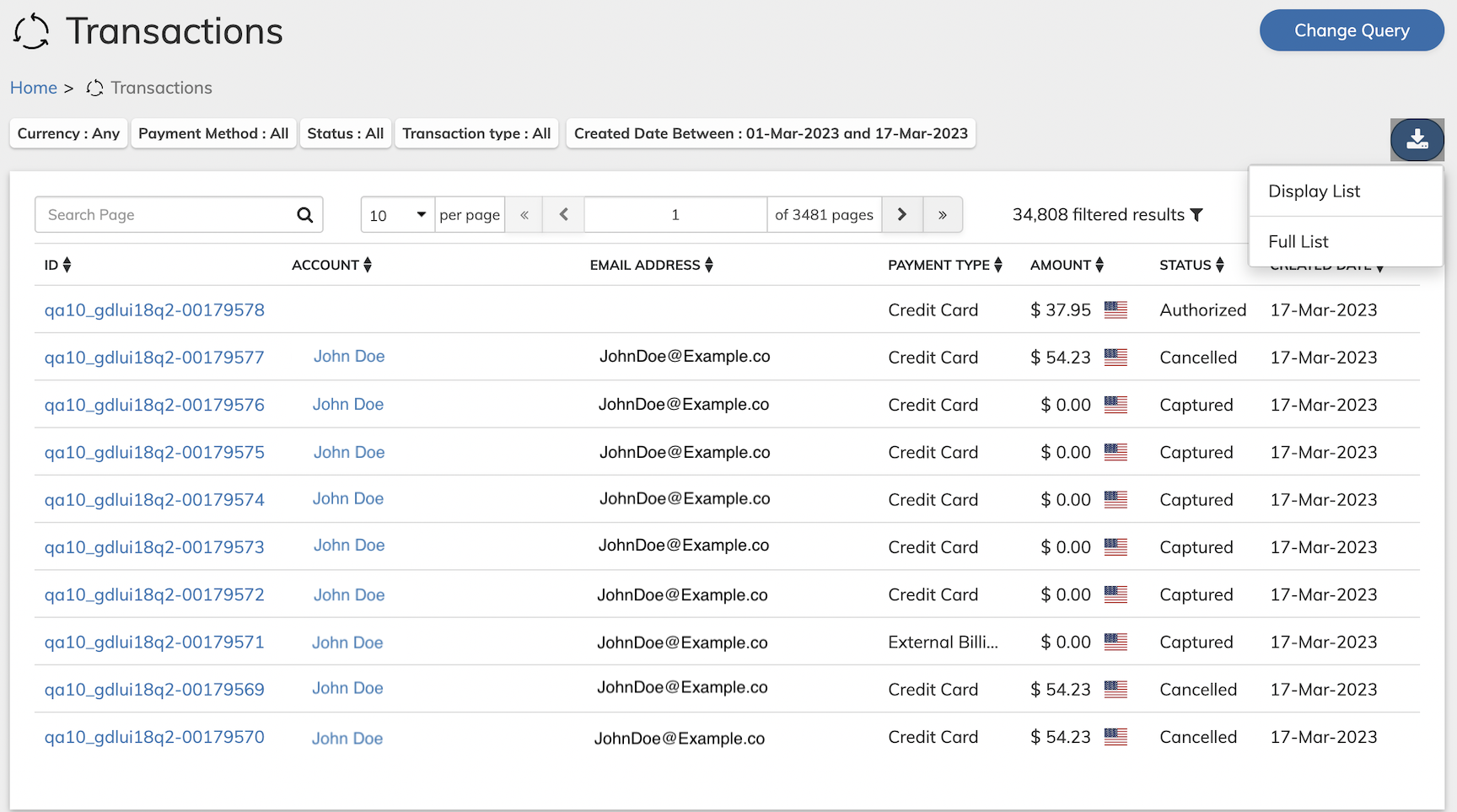Click the Change Query button
The height and width of the screenshot is (812, 1457).
tap(1352, 30)
